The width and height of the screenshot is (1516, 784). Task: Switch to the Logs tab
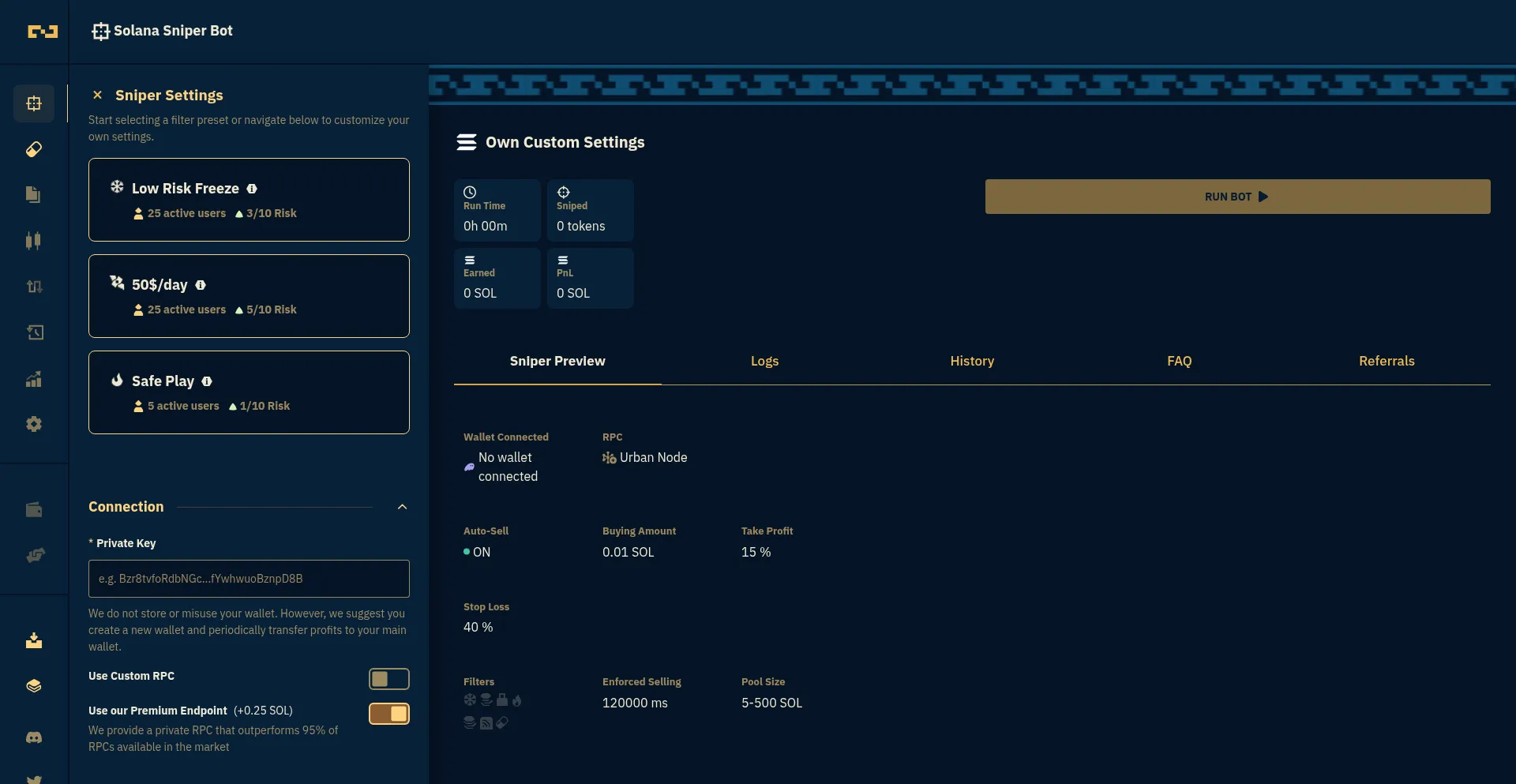(x=764, y=362)
